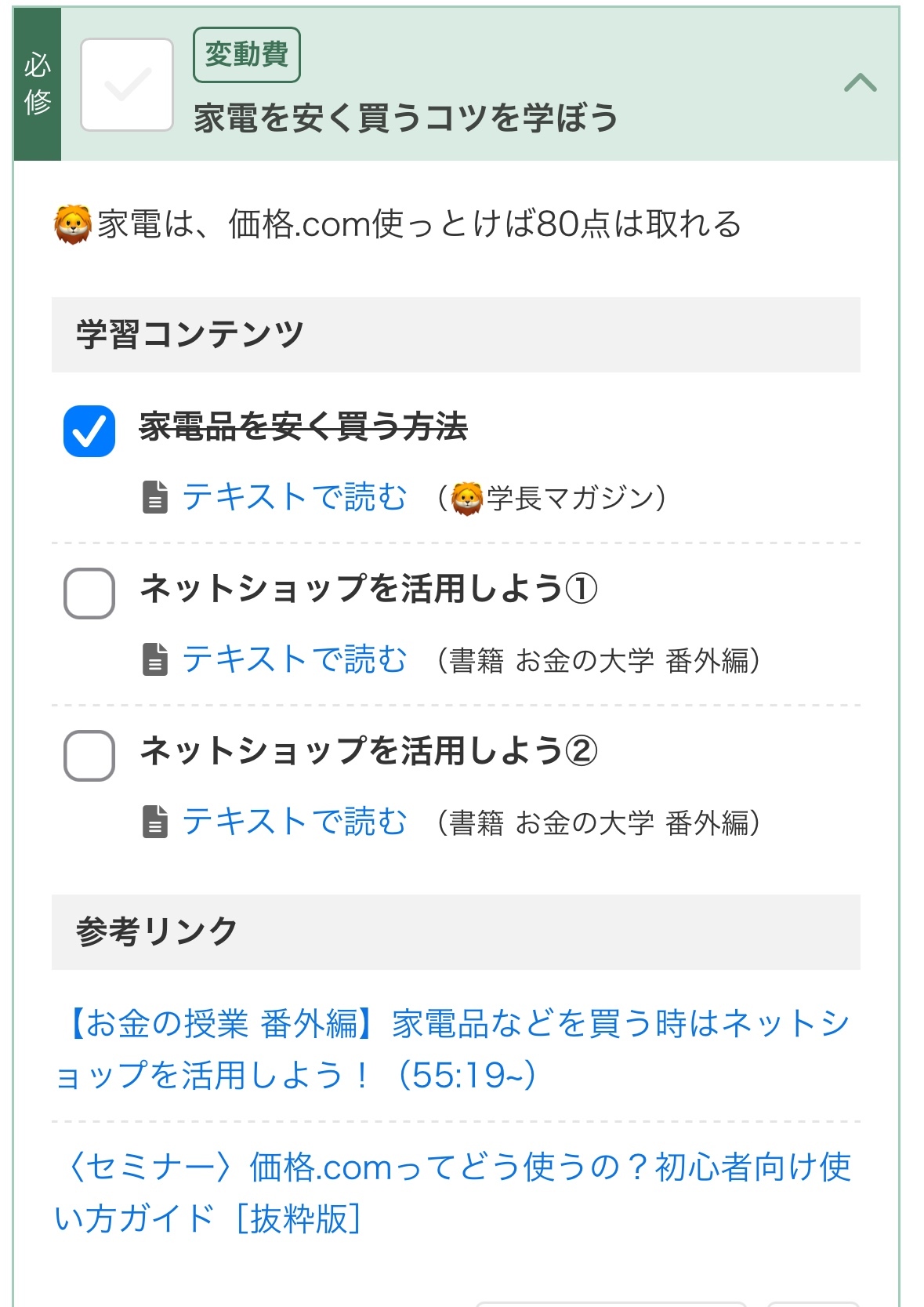924x1307 pixels.
Task: Click the 変動費 category tag
Action: tap(247, 55)
